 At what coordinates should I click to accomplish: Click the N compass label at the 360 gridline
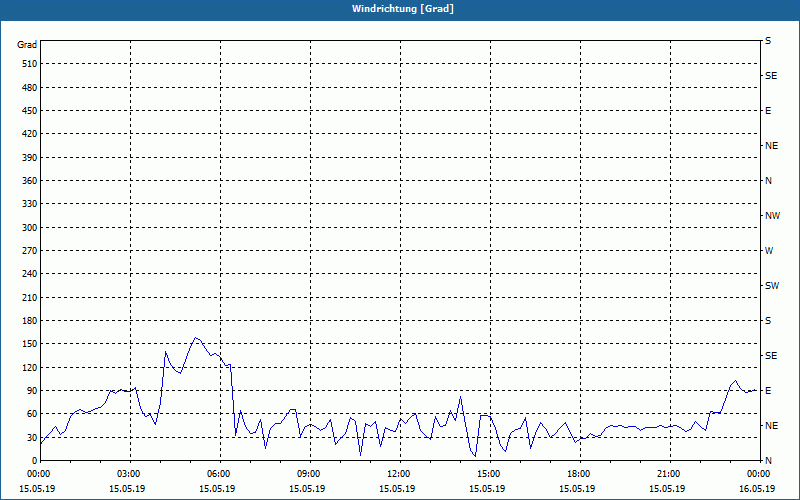click(768, 181)
